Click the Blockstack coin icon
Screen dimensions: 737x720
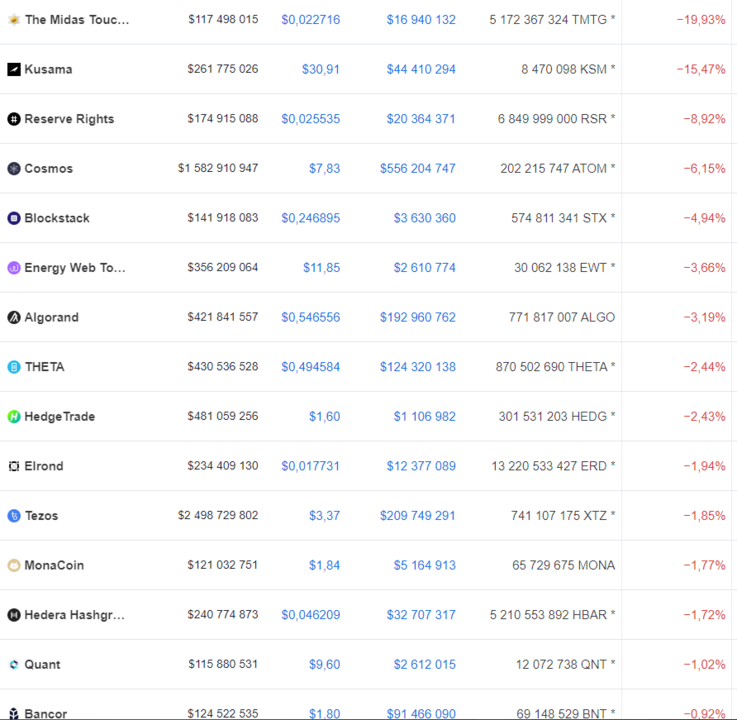click(14, 218)
